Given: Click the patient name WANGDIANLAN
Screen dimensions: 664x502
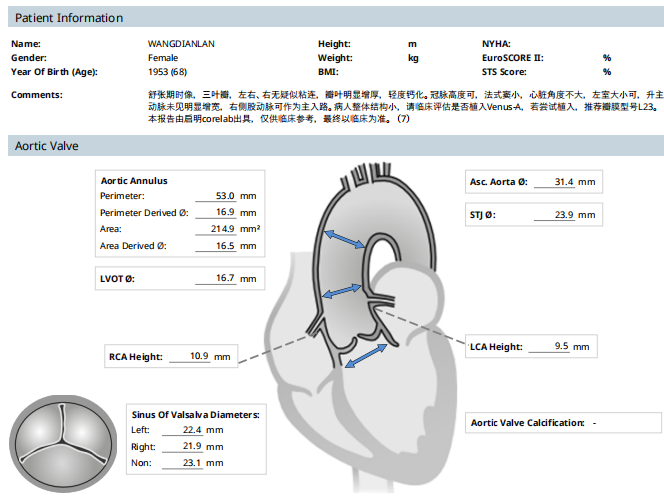Looking at the screenshot, I should point(182,44).
